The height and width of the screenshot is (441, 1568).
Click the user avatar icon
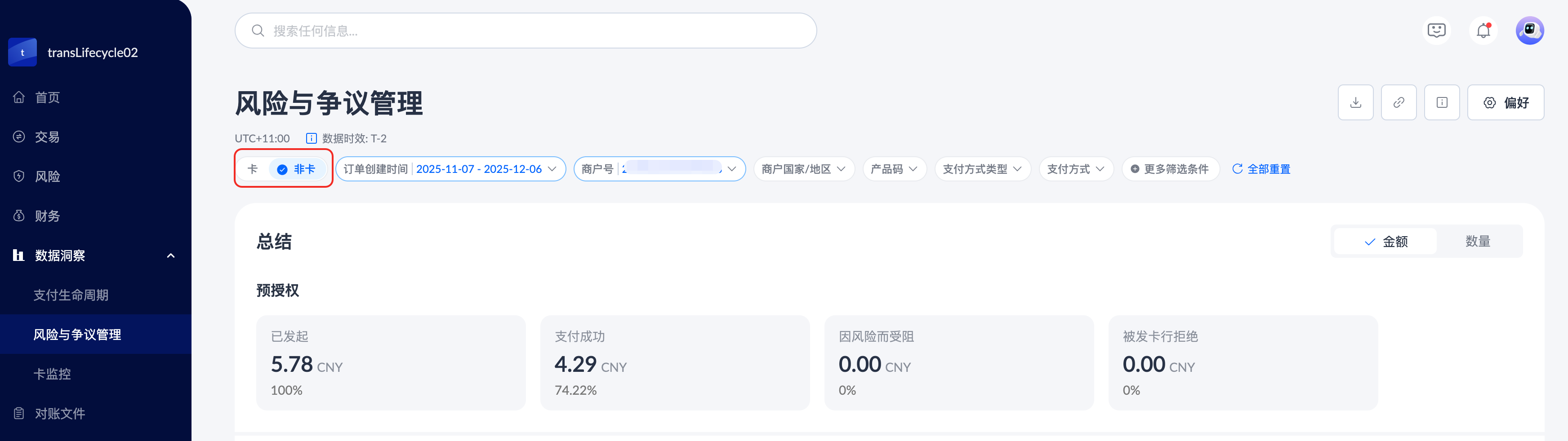coord(1529,31)
